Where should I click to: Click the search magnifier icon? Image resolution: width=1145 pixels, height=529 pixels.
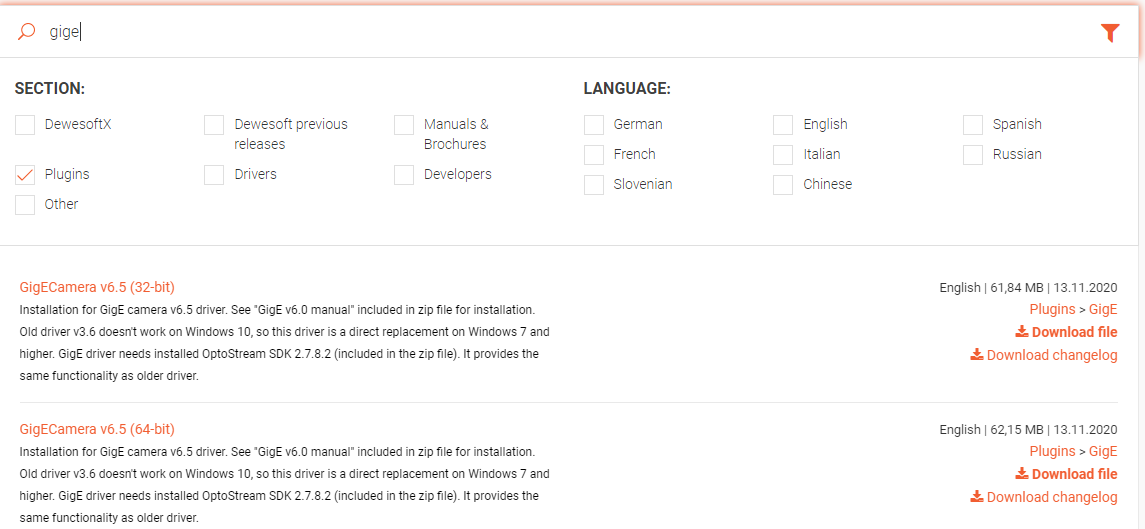[26, 31]
